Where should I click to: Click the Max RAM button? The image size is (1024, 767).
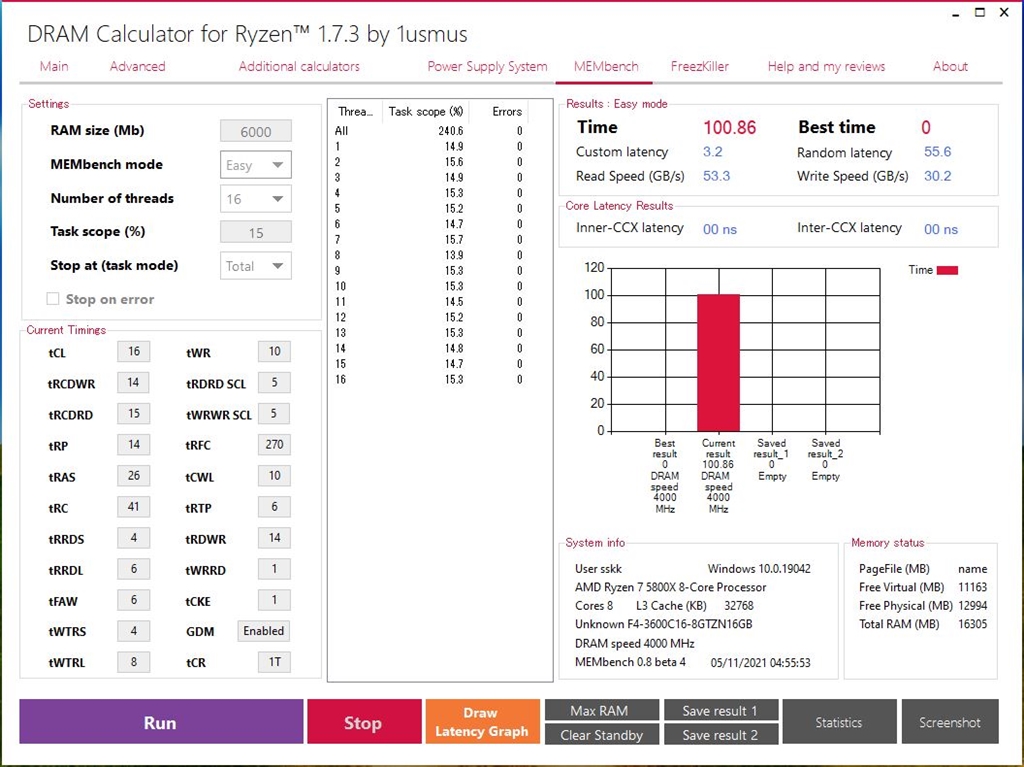(x=601, y=710)
